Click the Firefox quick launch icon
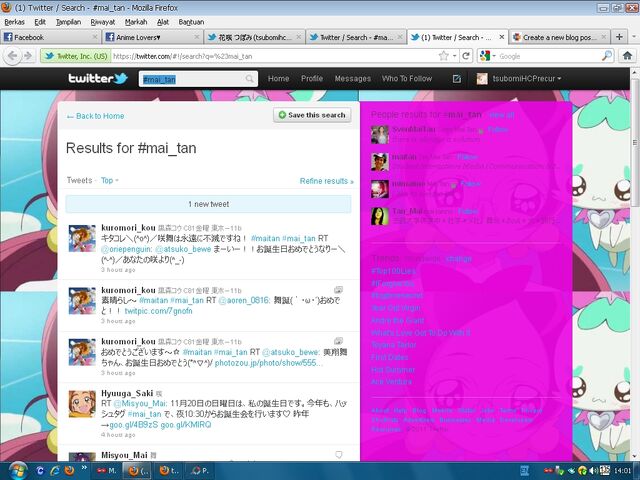Screen dimensions: 640x480 (x=69, y=471)
